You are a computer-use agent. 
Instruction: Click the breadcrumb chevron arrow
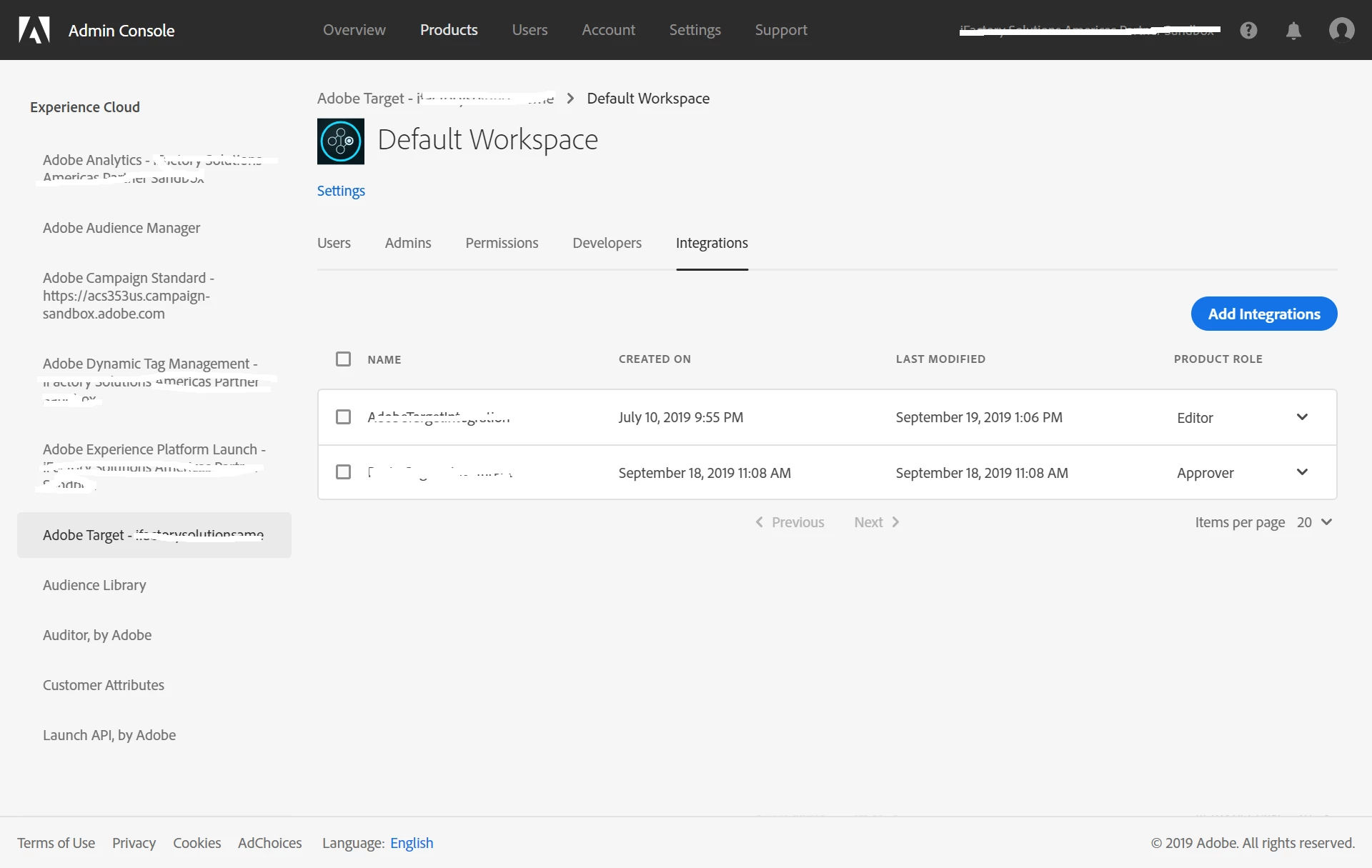[x=570, y=99]
